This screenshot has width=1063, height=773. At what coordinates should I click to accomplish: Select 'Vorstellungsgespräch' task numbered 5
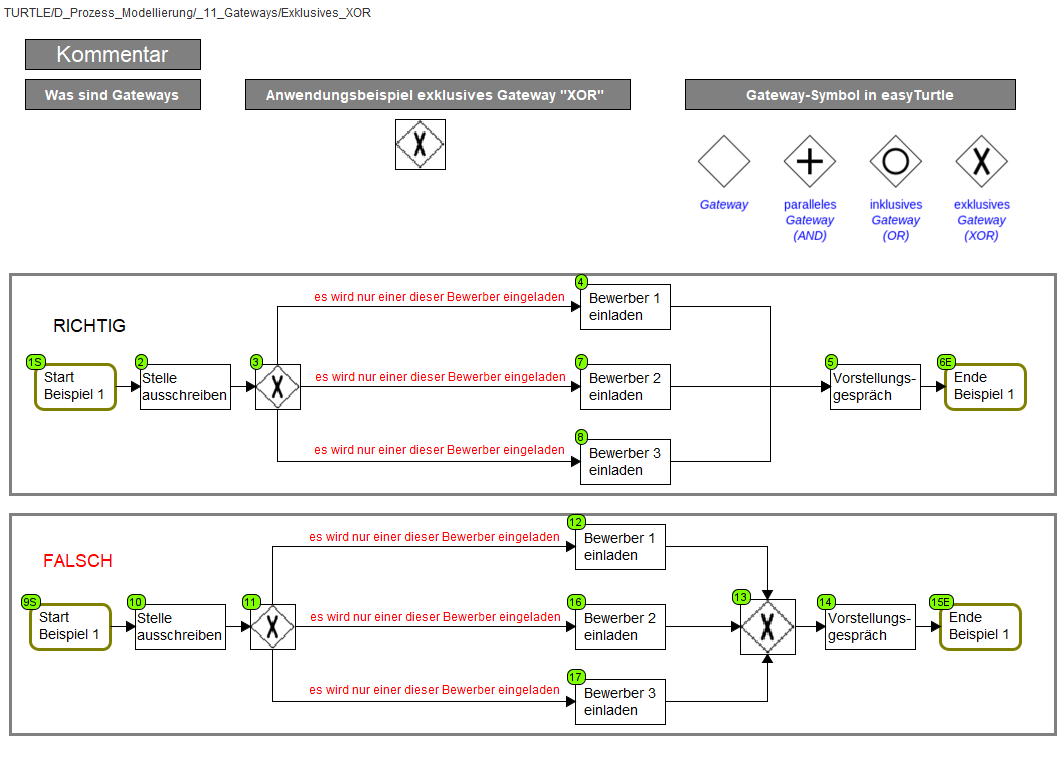click(875, 386)
